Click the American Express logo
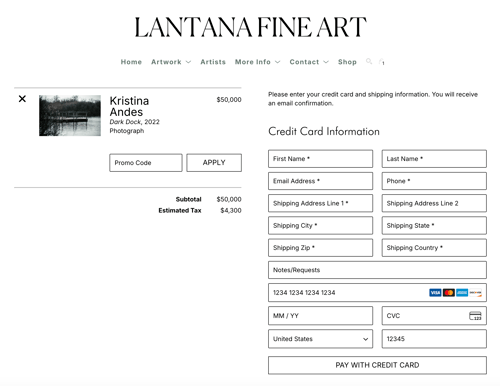The width and height of the screenshot is (500, 386). 462,293
